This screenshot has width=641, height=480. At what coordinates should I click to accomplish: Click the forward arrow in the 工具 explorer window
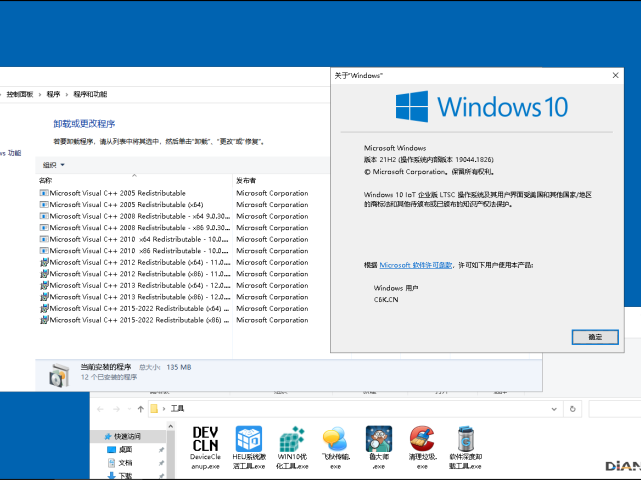point(117,409)
